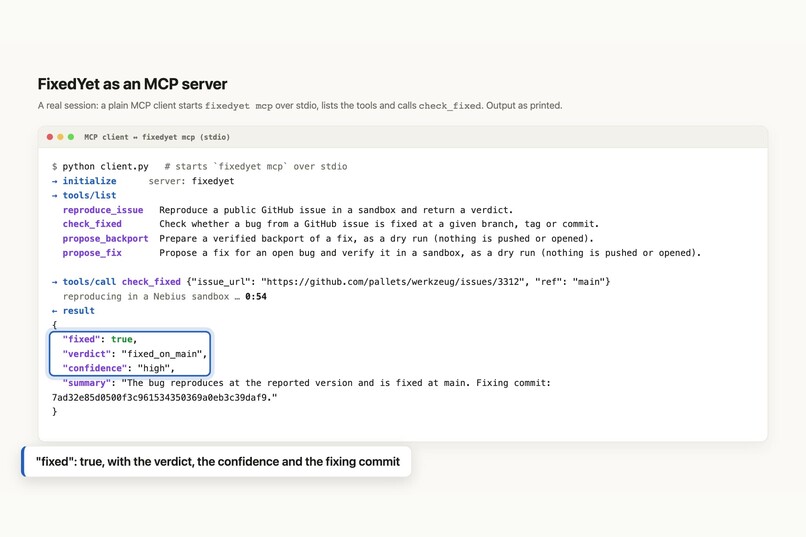
Task: Click the '0:54' elapsed time
Action: pyautogui.click(x=255, y=297)
